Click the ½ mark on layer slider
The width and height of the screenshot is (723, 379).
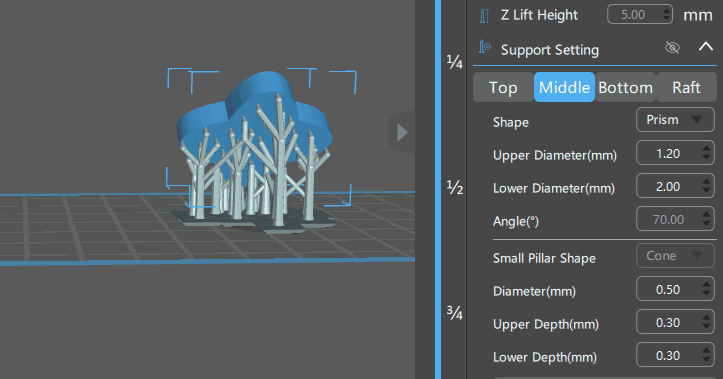coord(455,187)
